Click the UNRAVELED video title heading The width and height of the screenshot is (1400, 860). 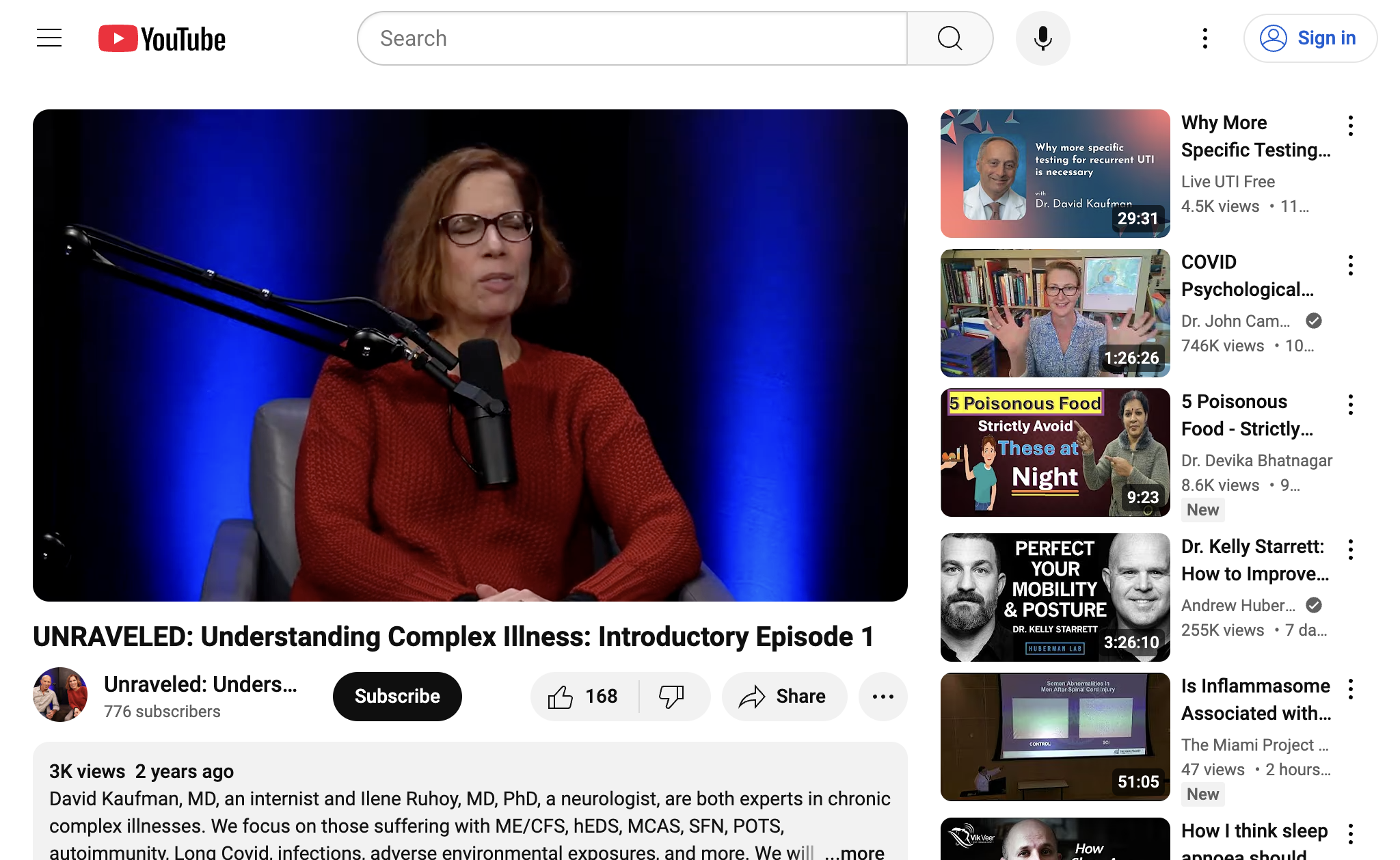pyautogui.click(x=453, y=636)
